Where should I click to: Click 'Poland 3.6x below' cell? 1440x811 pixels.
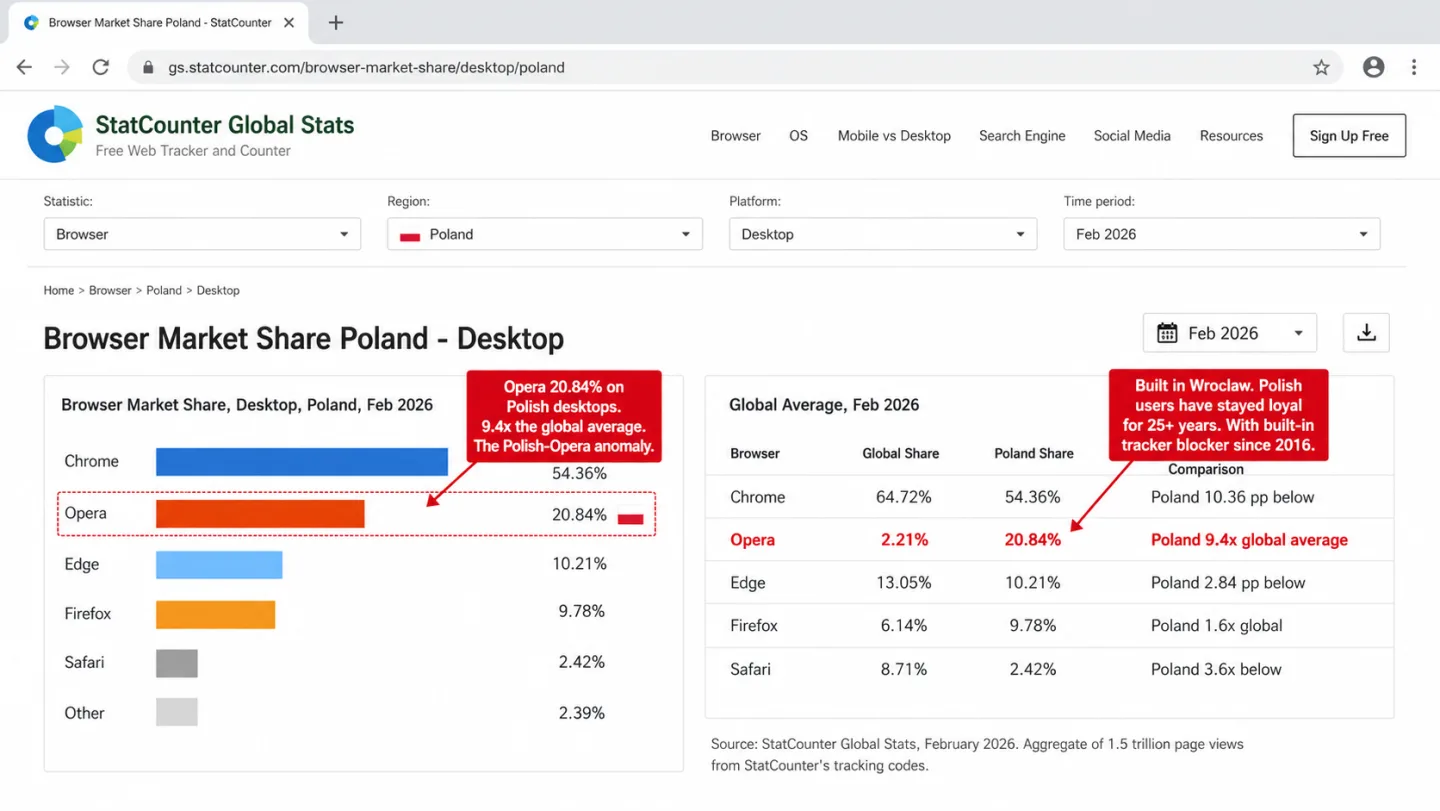pyautogui.click(x=1215, y=669)
